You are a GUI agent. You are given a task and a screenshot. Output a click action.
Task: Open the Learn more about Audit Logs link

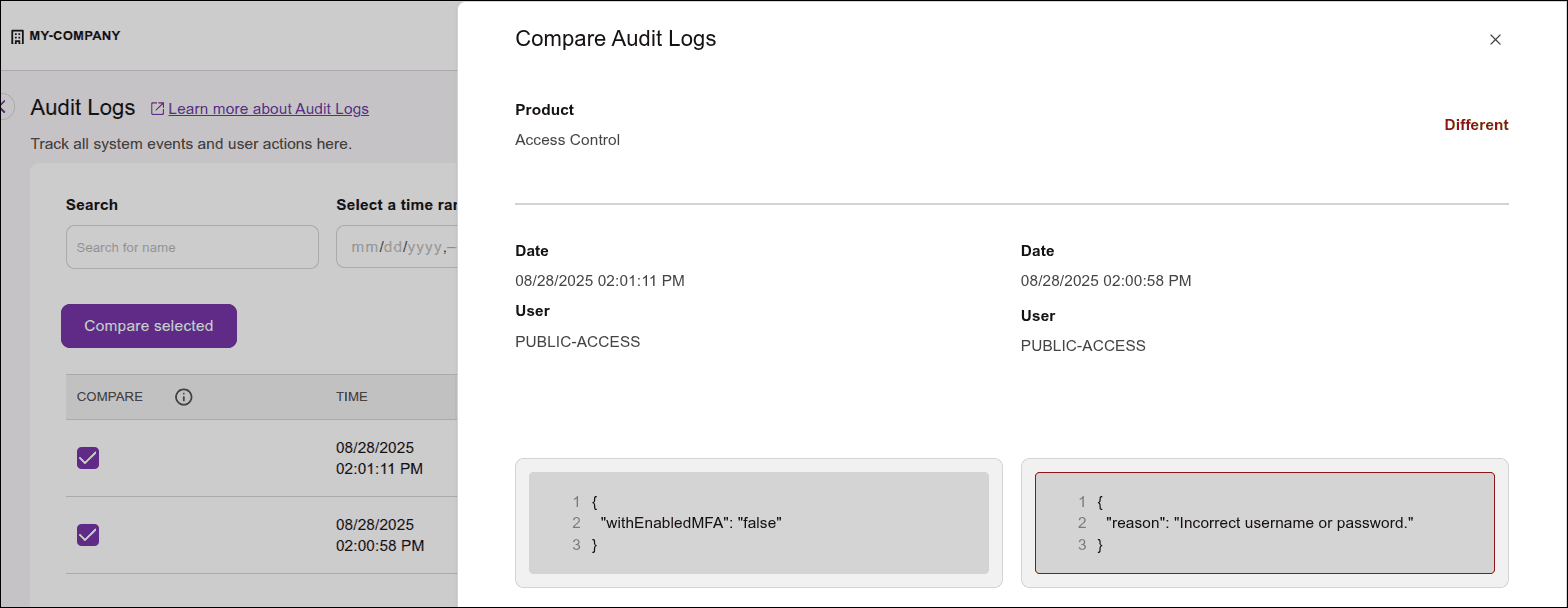268,109
